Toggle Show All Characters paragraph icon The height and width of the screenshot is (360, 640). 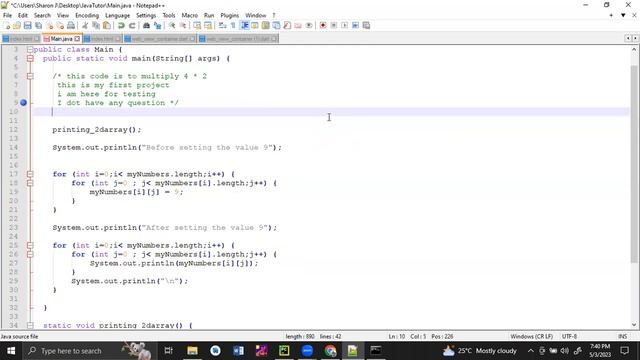click(x=233, y=25)
